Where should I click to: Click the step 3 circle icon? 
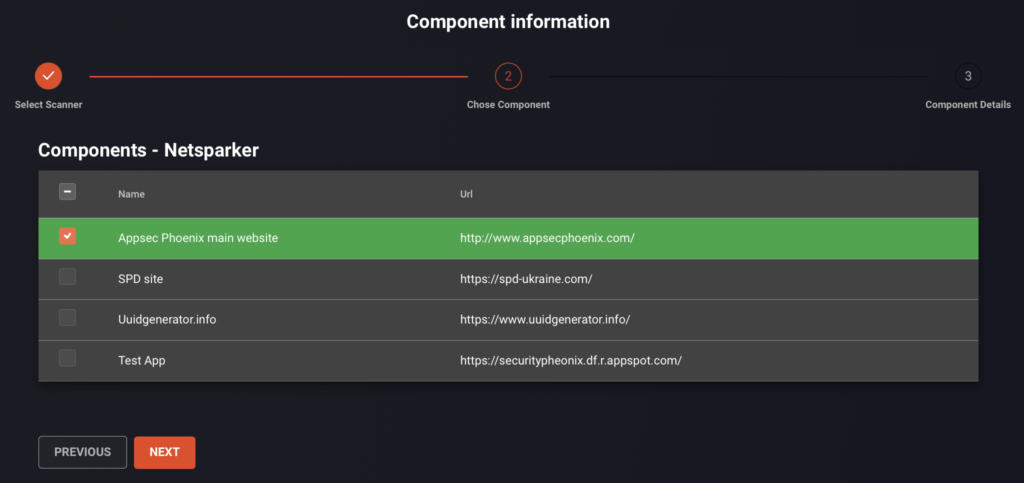(x=968, y=76)
